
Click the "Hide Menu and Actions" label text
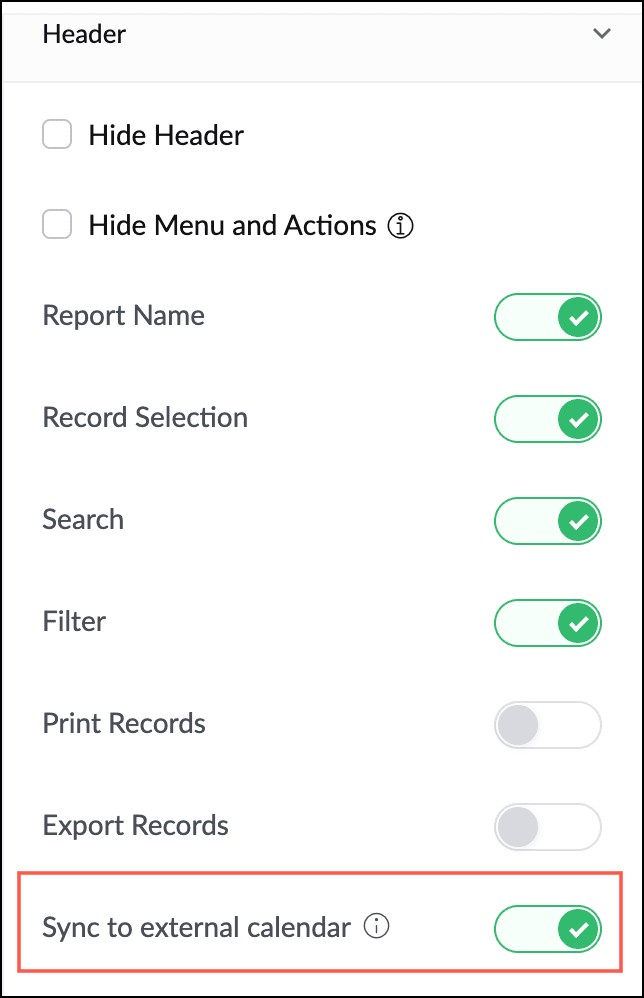point(232,226)
